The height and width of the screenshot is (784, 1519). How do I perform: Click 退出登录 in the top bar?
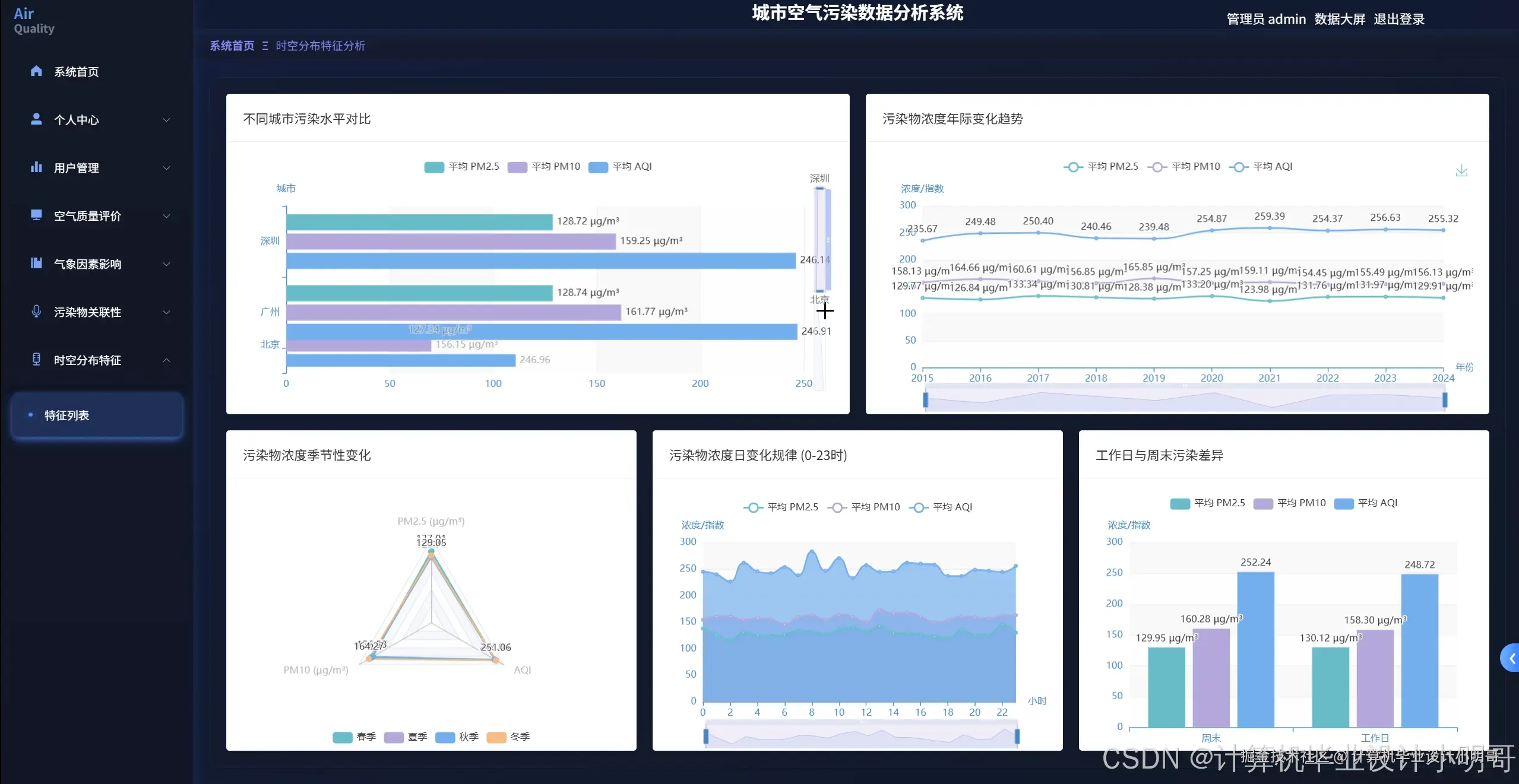point(1399,18)
